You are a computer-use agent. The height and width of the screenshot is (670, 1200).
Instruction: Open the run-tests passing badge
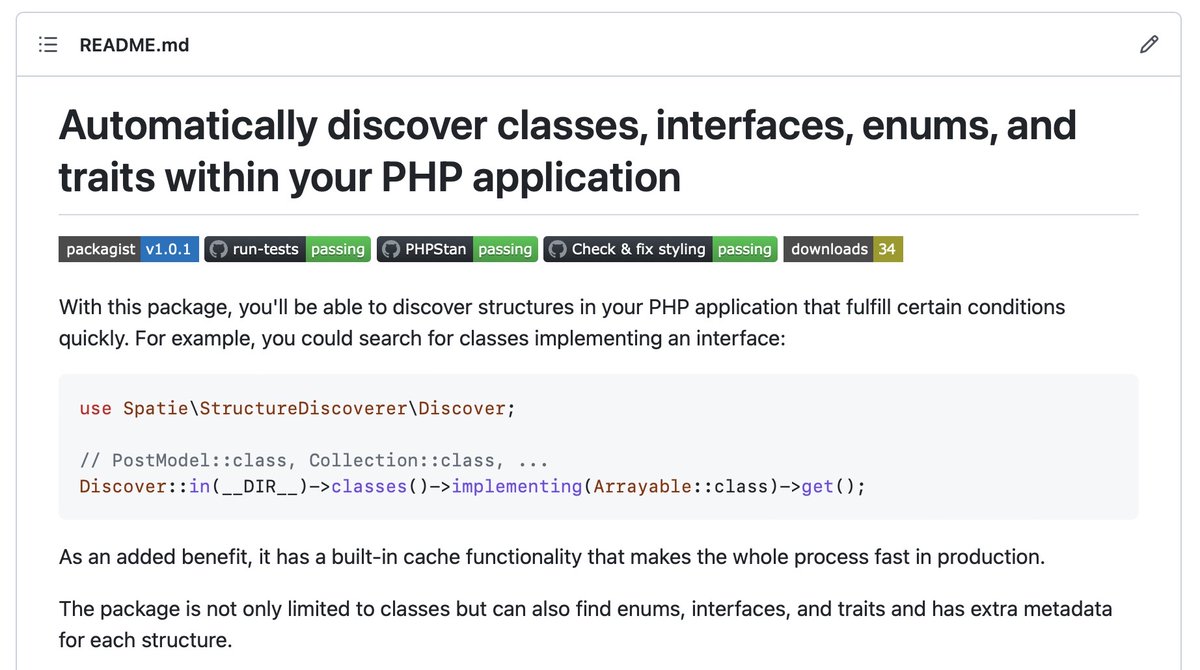[x=288, y=249]
